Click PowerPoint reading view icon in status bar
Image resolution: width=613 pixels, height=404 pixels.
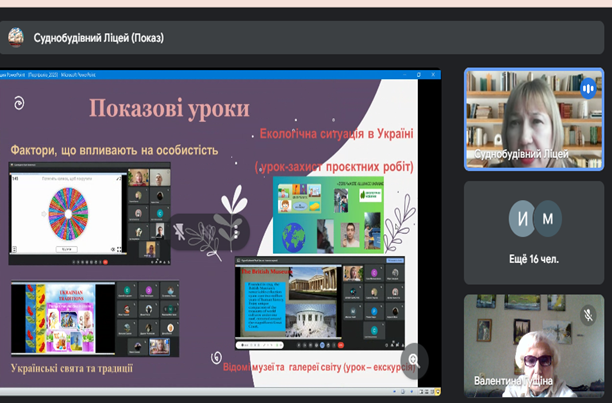(431, 391)
